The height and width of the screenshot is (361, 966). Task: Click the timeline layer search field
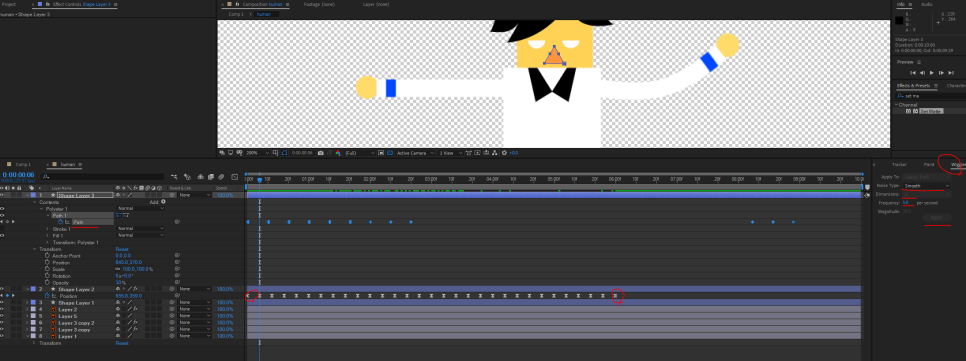102,176
